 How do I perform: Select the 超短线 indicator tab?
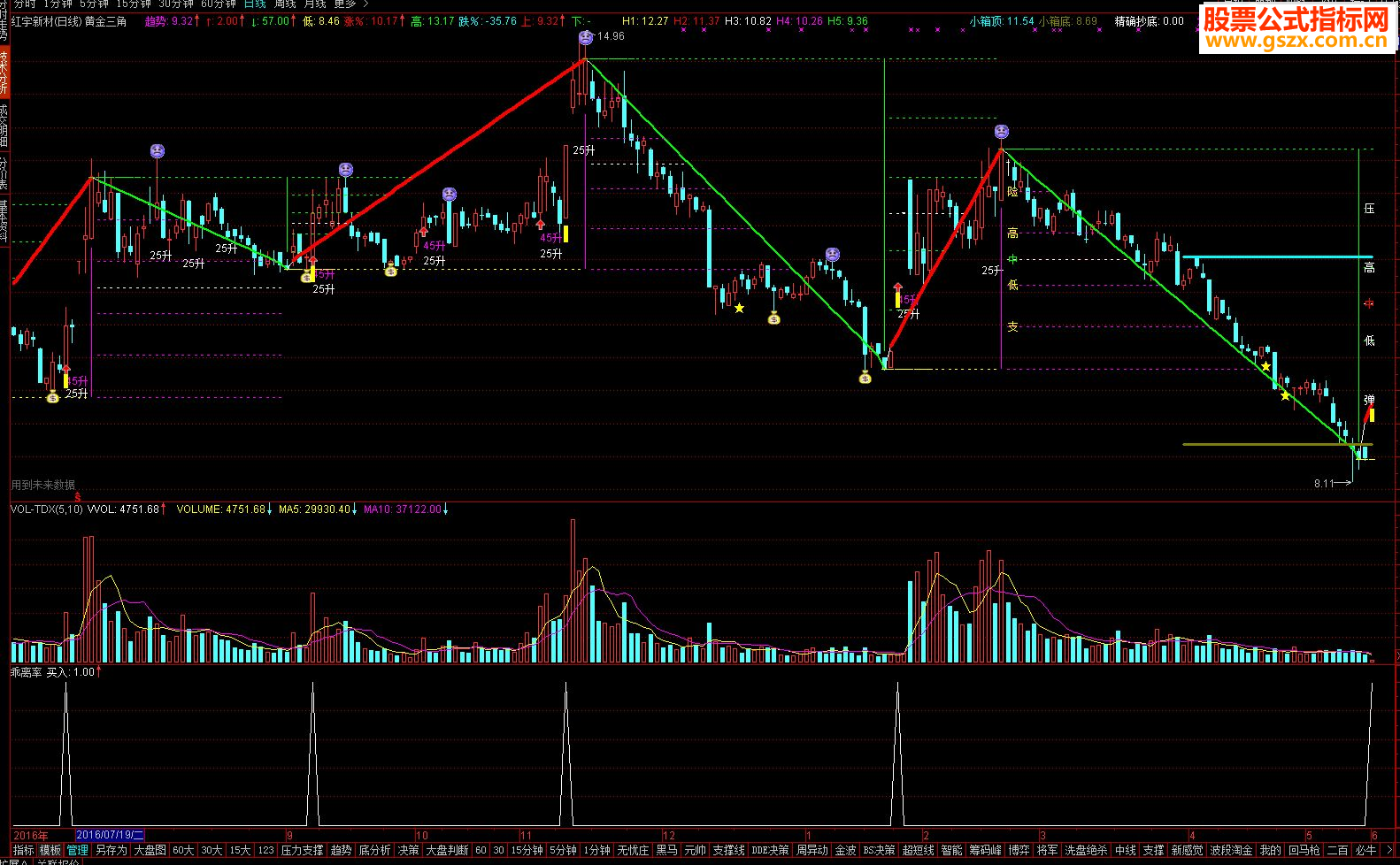pos(919,850)
